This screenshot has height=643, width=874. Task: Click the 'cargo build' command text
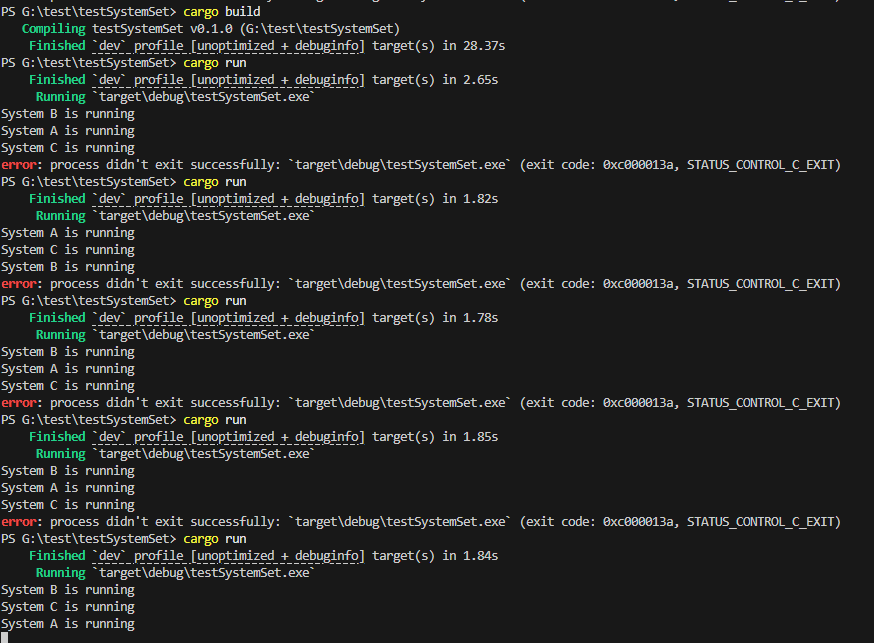click(222, 12)
